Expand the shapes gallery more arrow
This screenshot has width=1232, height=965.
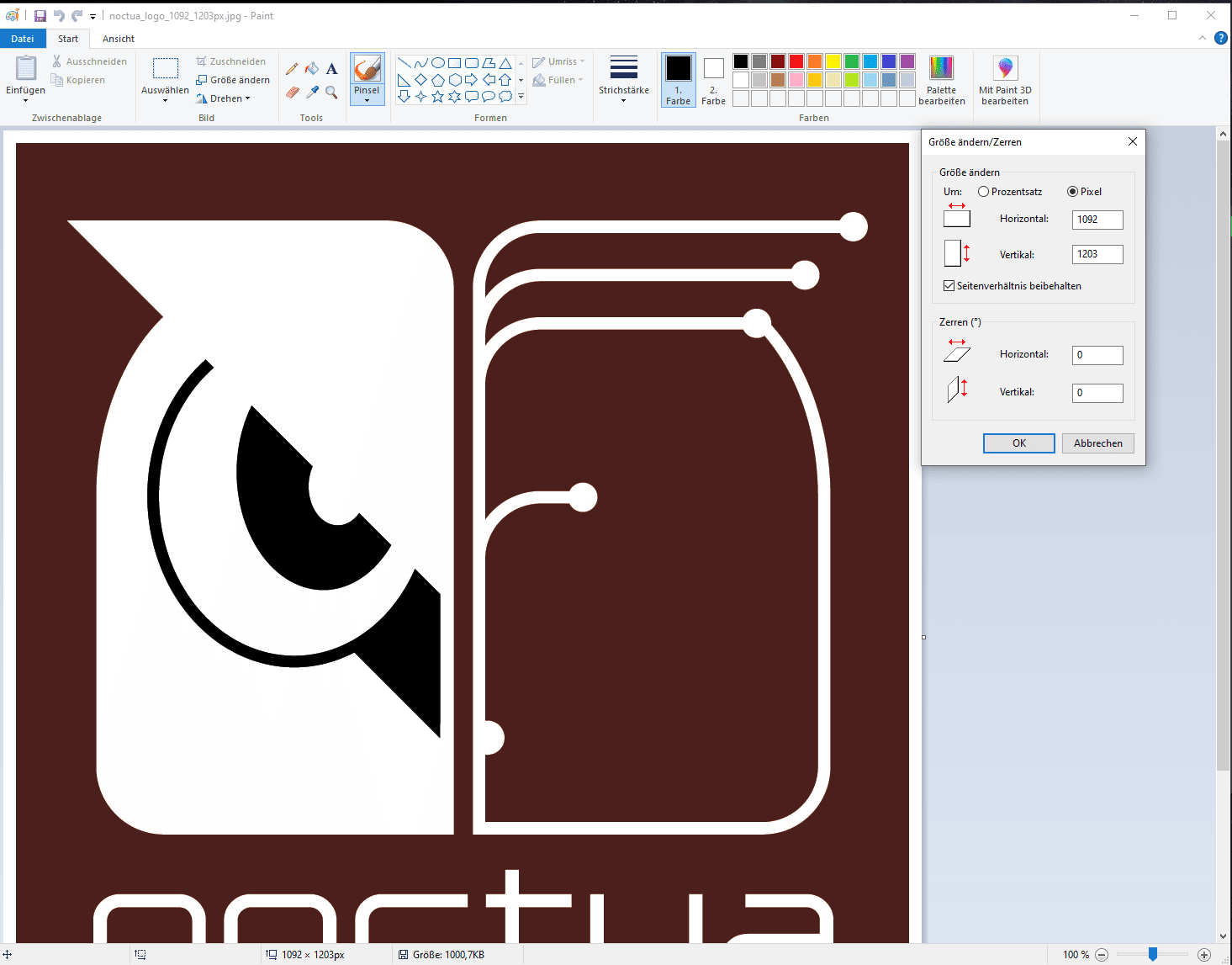(x=521, y=97)
